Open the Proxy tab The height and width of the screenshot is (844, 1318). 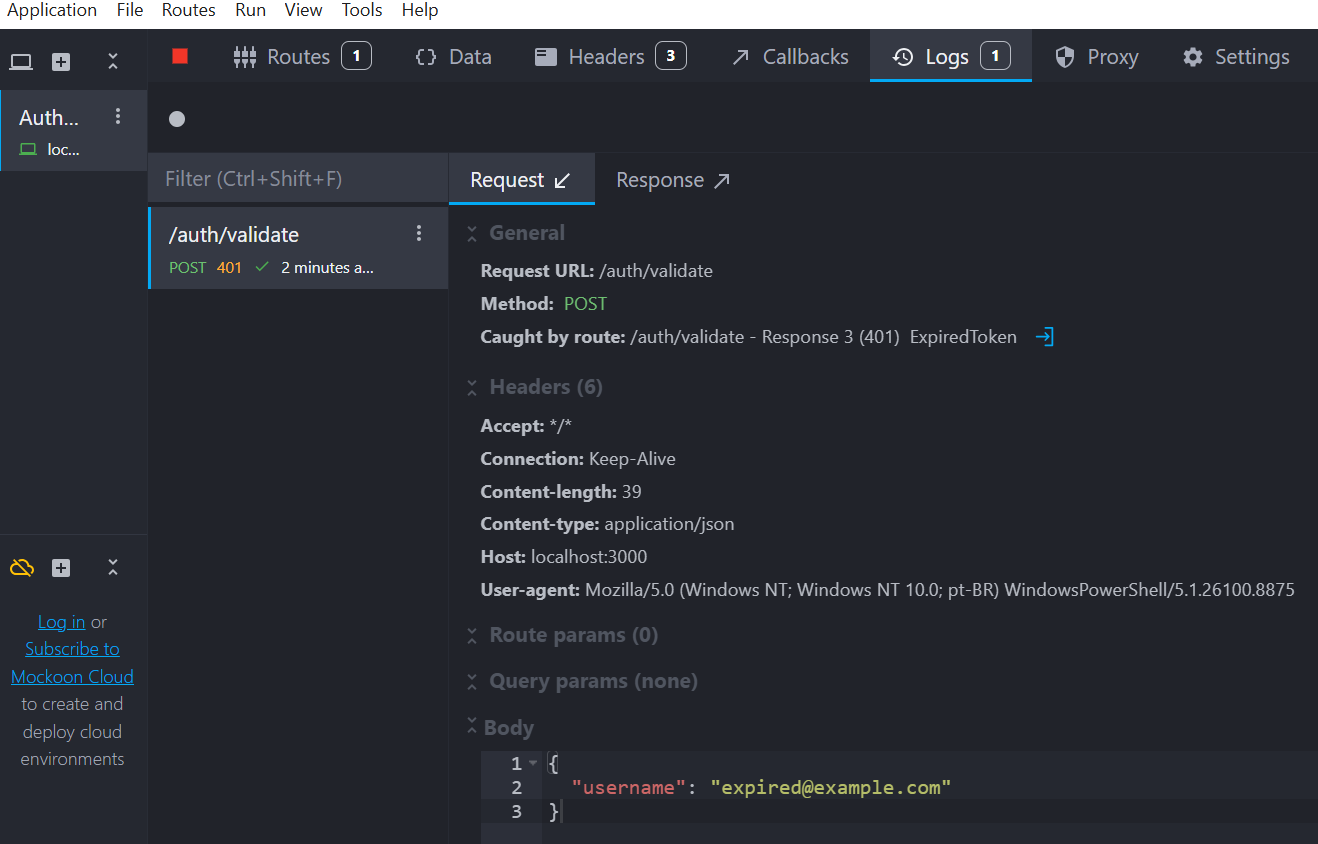pyautogui.click(x=1097, y=56)
